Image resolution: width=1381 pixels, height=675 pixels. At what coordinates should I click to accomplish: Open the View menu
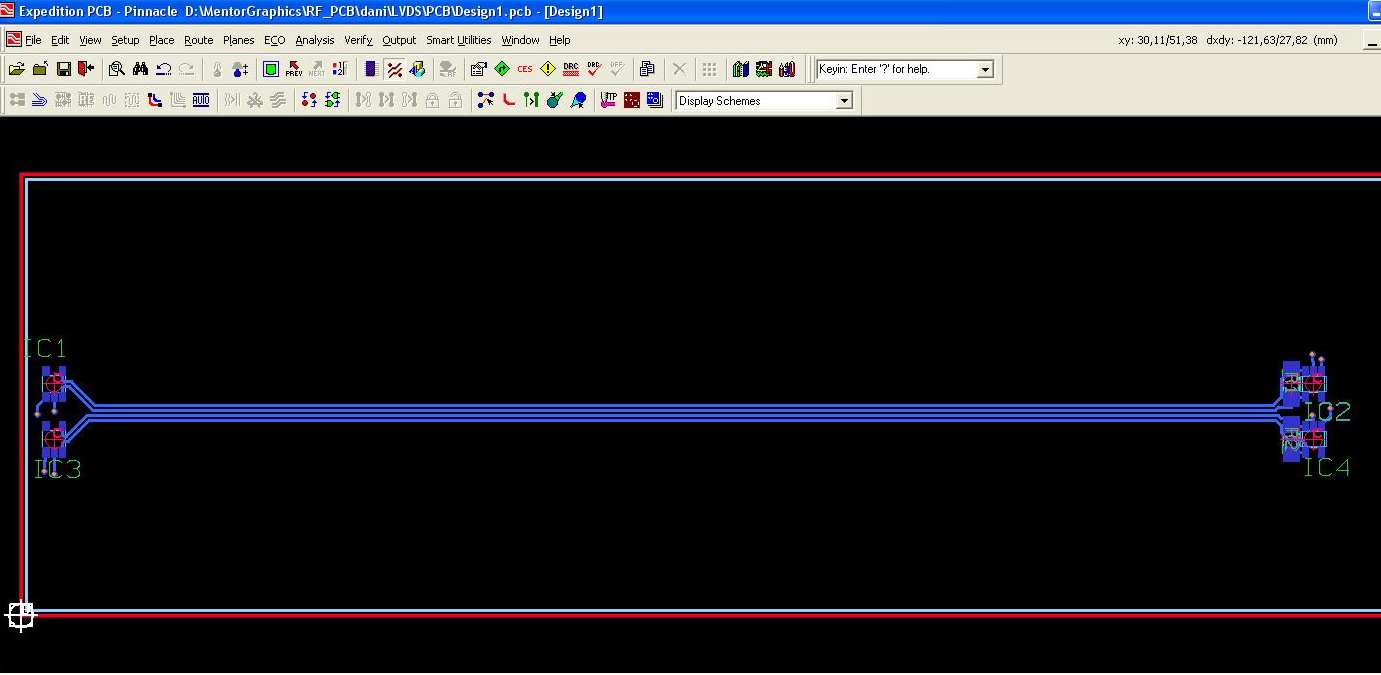90,40
